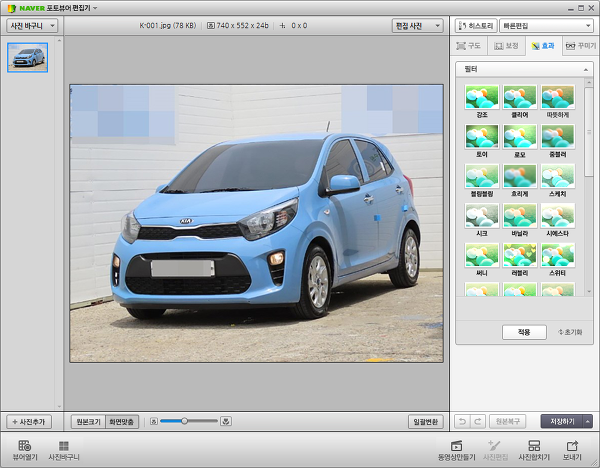Image resolution: width=600 pixels, height=468 pixels.
Task: Apply the 줌블러 filter thumbnail
Action: click(x=558, y=137)
